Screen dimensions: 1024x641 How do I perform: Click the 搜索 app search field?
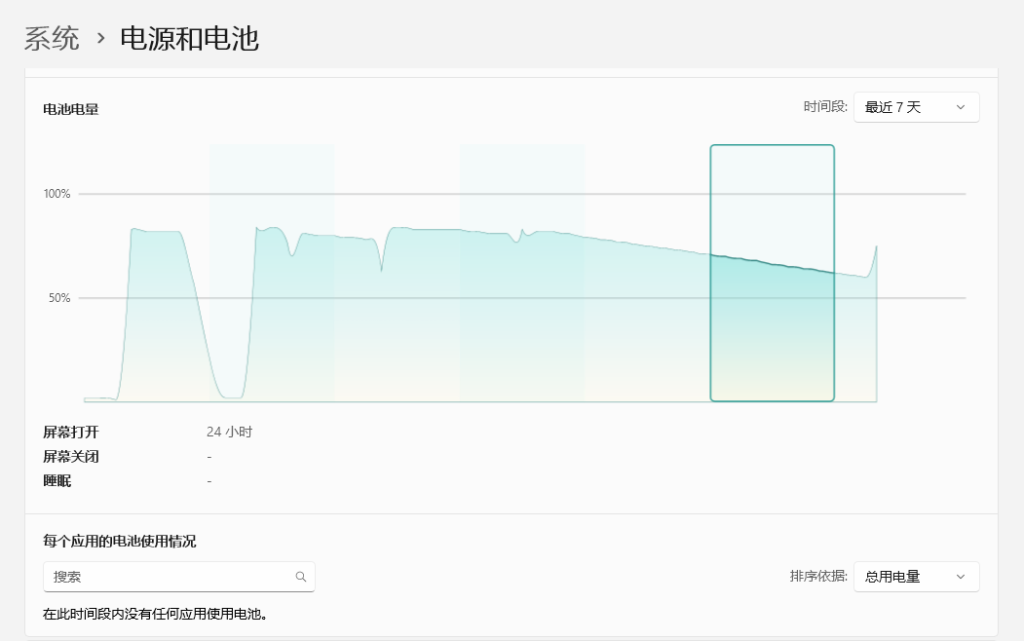coord(170,577)
